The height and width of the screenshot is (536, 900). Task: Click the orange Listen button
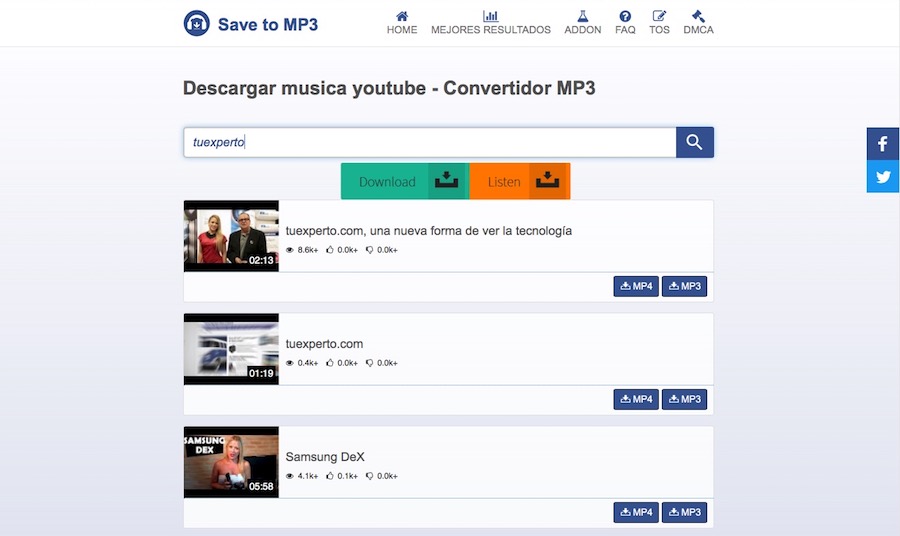[x=519, y=182]
